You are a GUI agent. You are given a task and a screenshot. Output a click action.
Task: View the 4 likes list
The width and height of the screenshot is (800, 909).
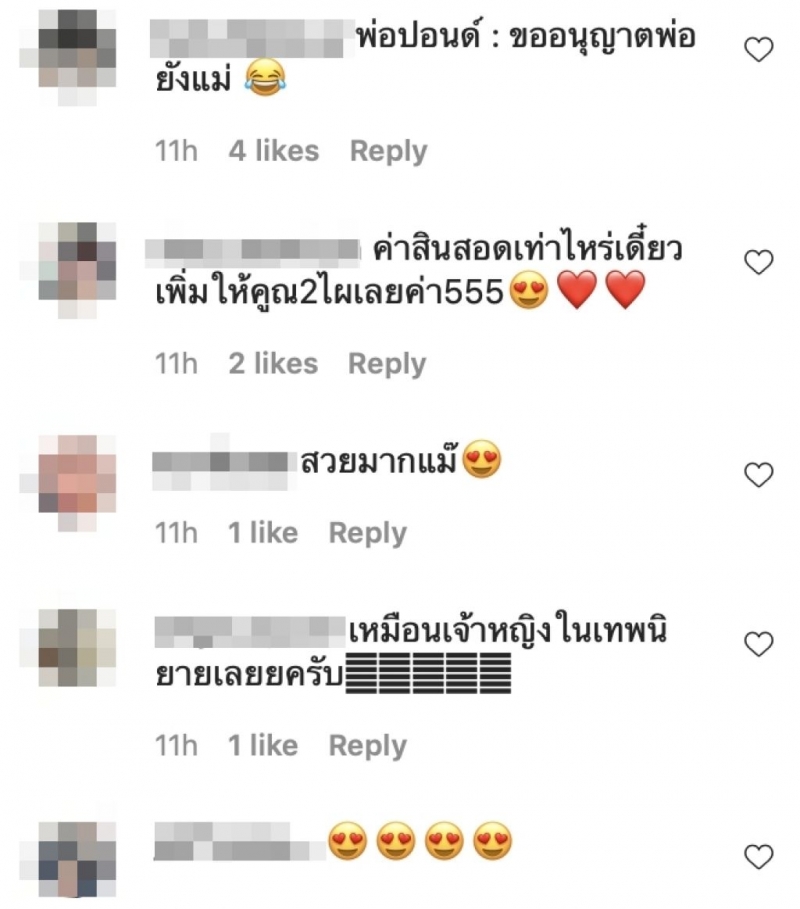(x=274, y=151)
